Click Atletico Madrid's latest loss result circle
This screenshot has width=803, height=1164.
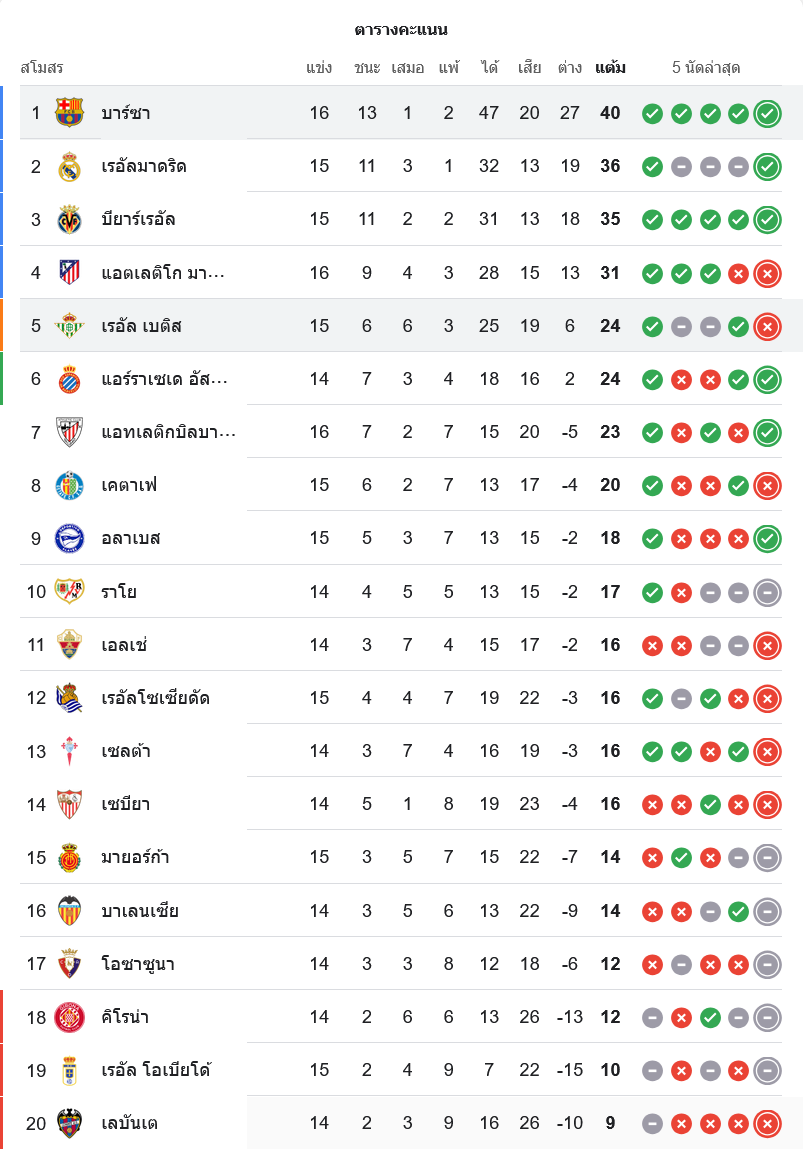[767, 272]
